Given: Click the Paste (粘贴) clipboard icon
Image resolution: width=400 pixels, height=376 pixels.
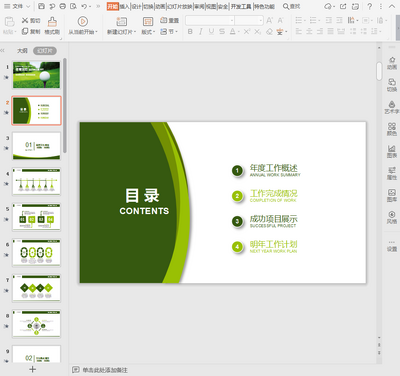Looking at the screenshot, I should point(9,22).
